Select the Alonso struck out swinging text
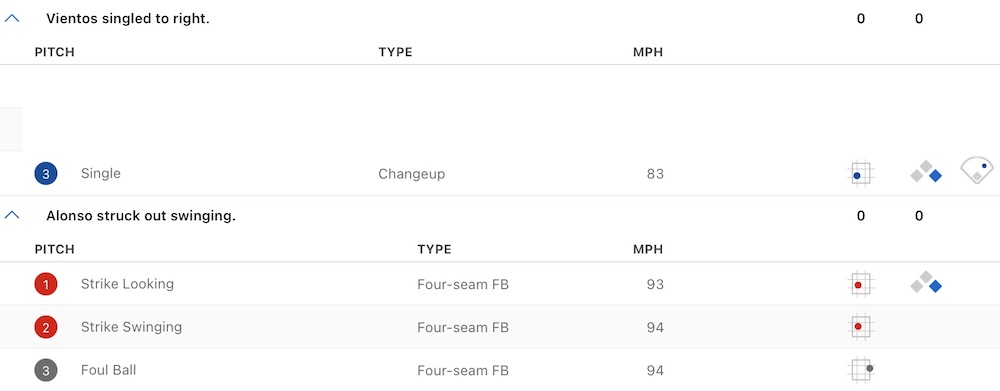Screen dimensions: 1000x391 (x=141, y=216)
